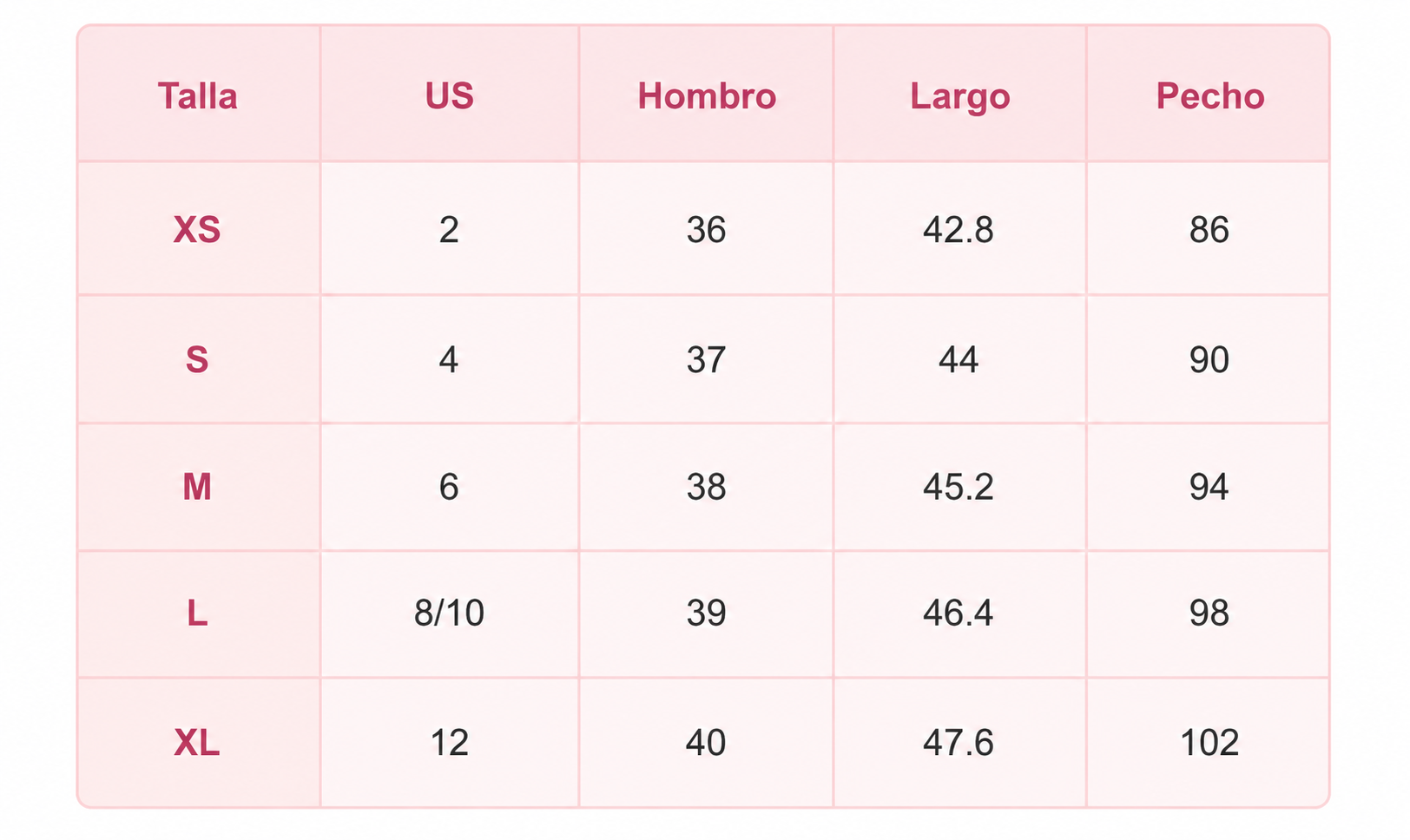Select the 47.6 Largo cell
The width and height of the screenshot is (1410, 840).
point(959,743)
